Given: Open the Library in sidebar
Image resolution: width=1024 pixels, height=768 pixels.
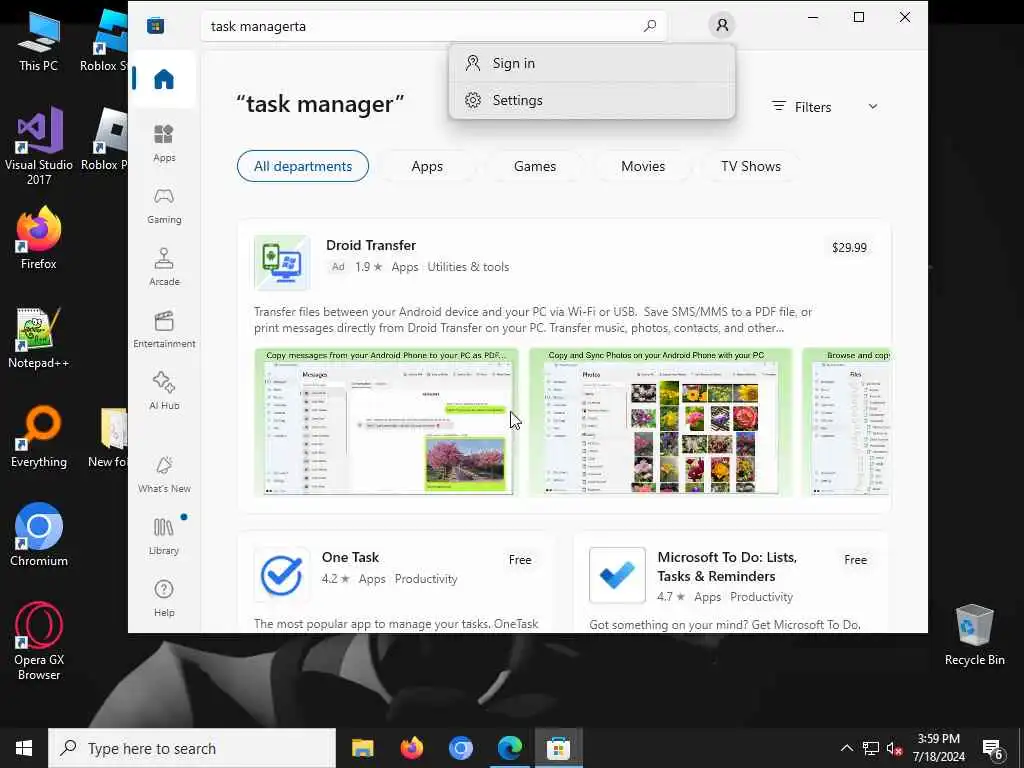Looking at the screenshot, I should point(164,536).
